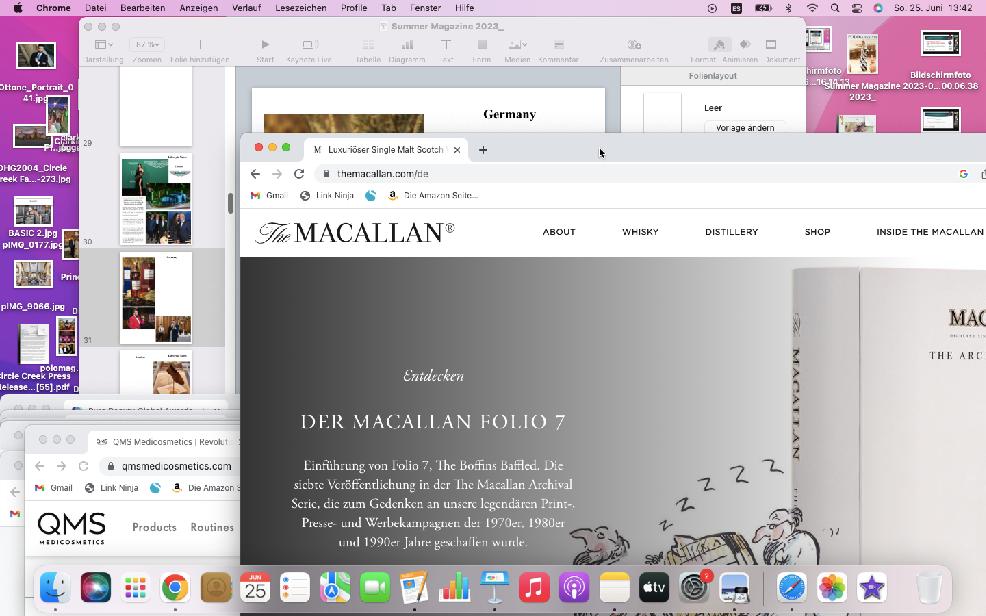
Task: Click the Germany heading on the Keynote slide
Action: pos(509,114)
